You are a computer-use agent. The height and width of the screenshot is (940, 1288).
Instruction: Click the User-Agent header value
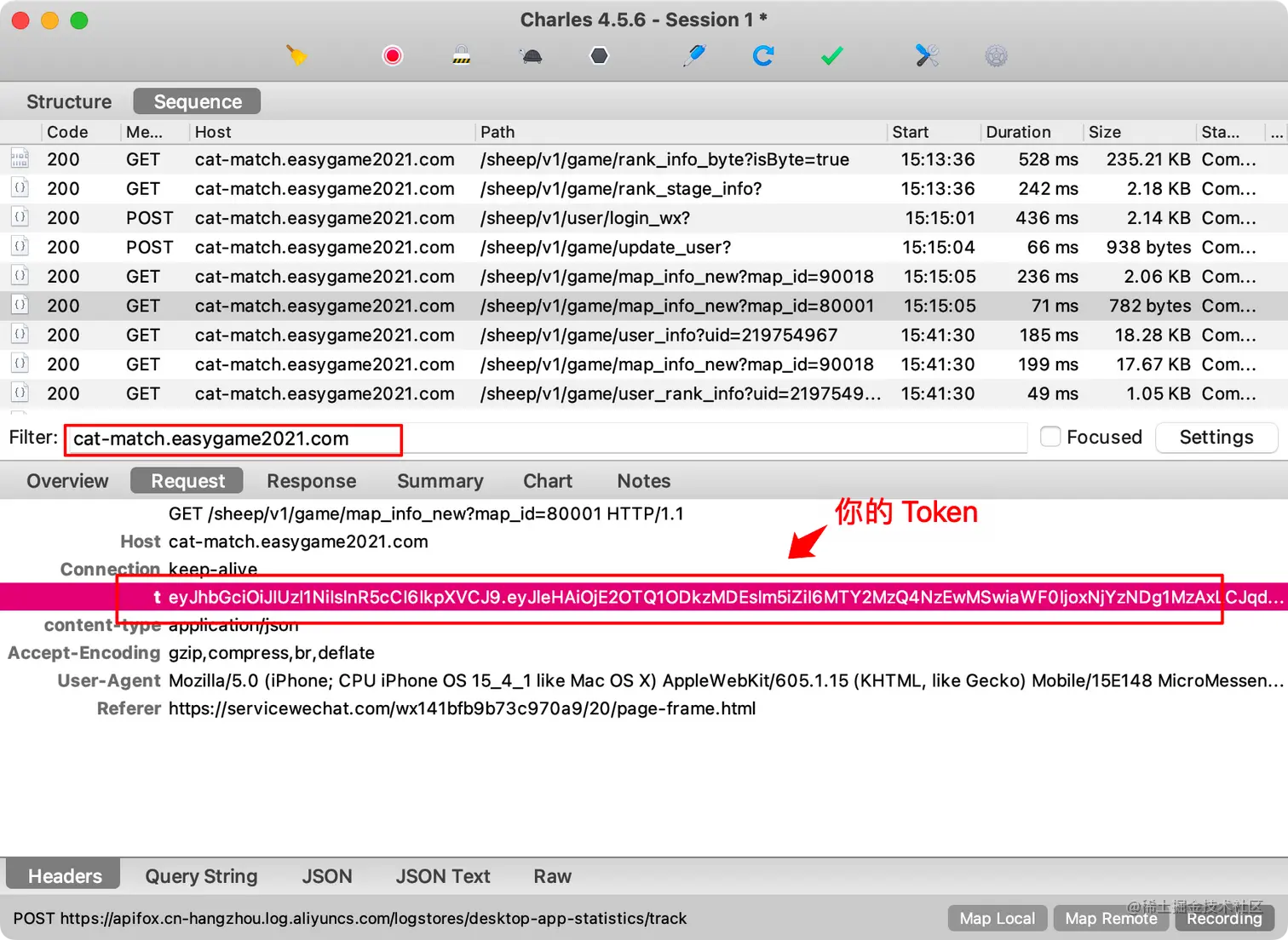(726, 680)
